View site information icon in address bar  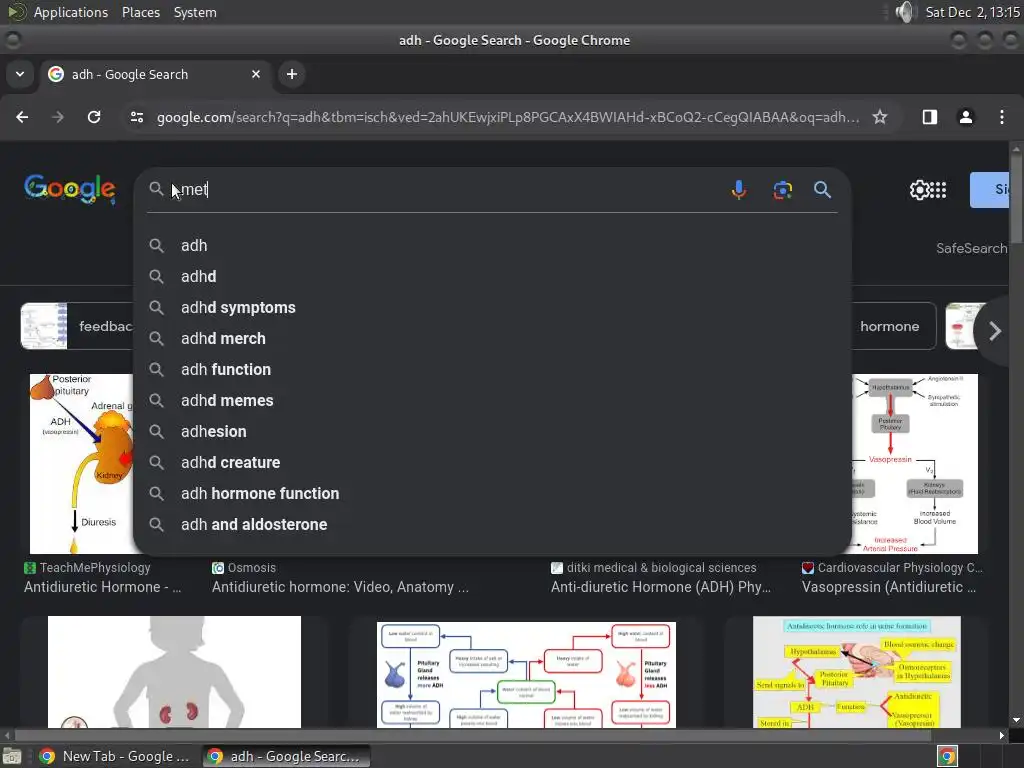(137, 117)
